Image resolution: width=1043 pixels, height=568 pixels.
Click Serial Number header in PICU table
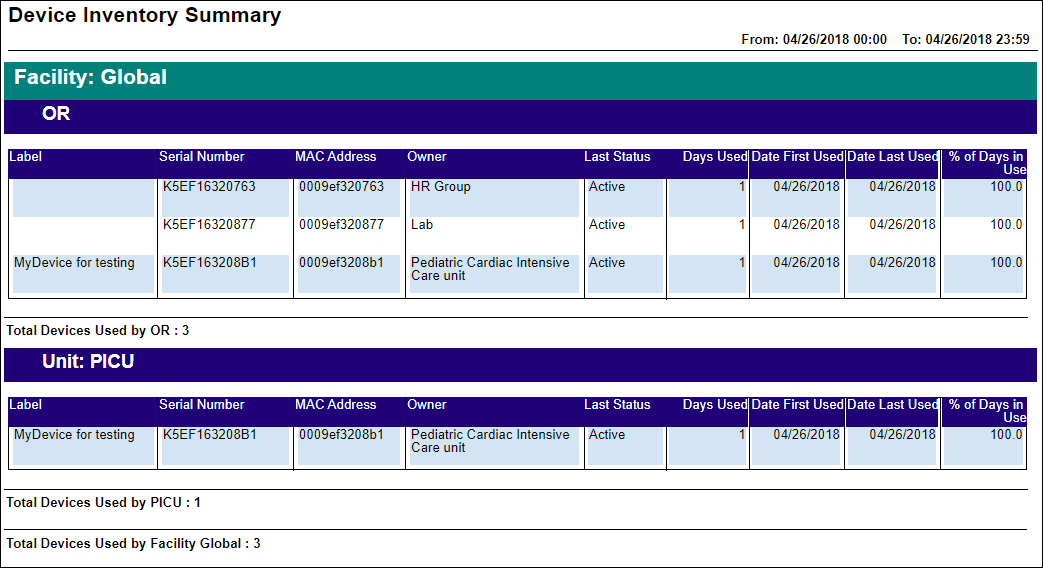pos(202,404)
